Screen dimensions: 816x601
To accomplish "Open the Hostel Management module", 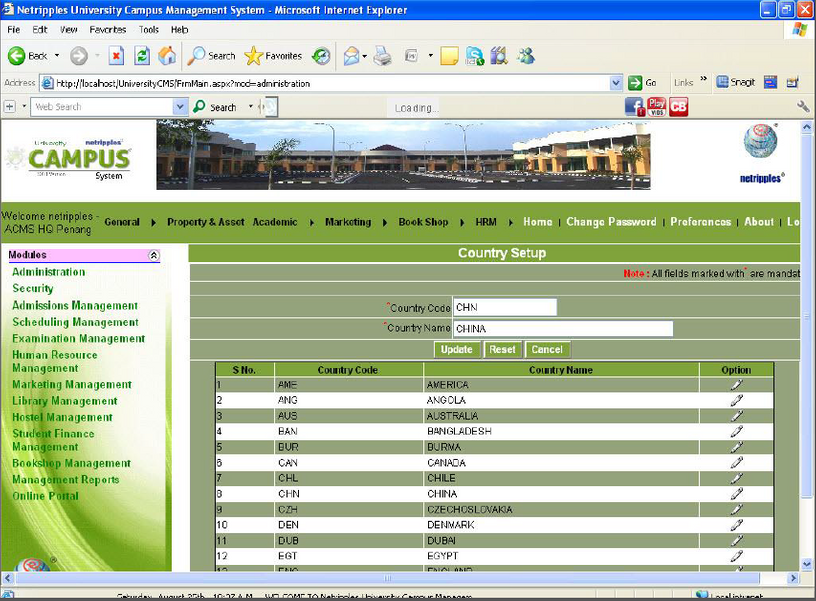I will coord(62,417).
